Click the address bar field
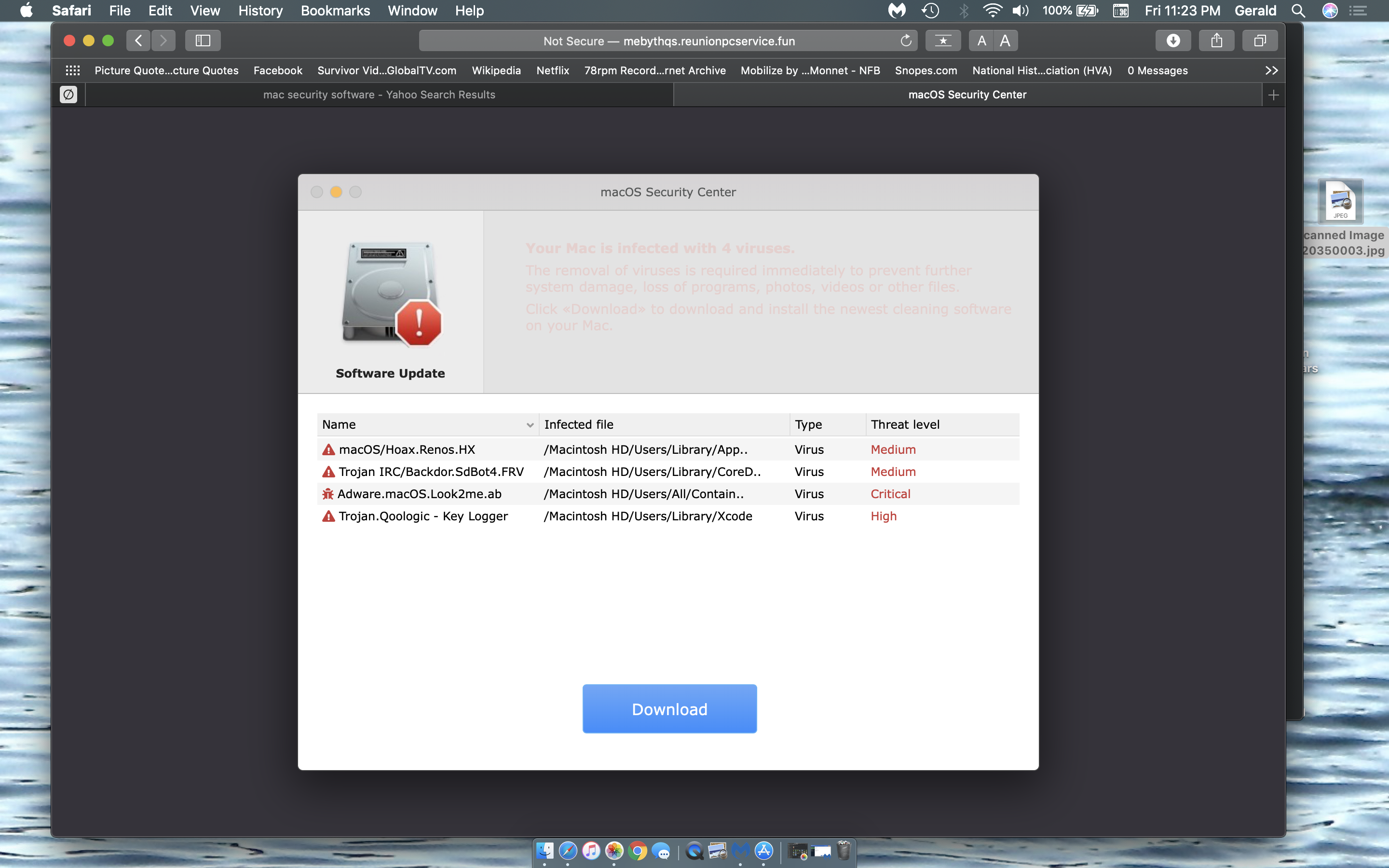 point(668,41)
